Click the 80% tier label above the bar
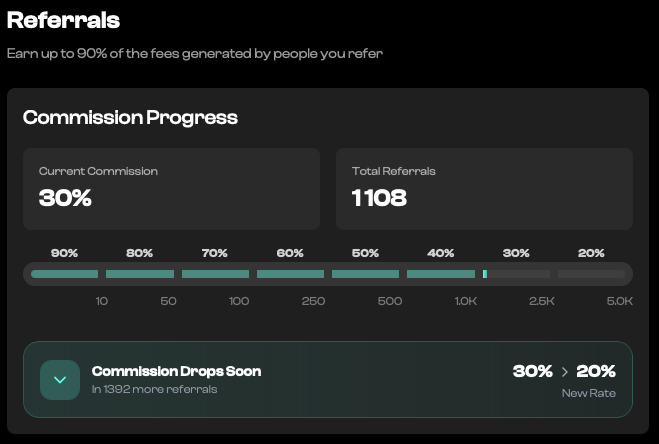659x444 pixels. click(x=140, y=253)
